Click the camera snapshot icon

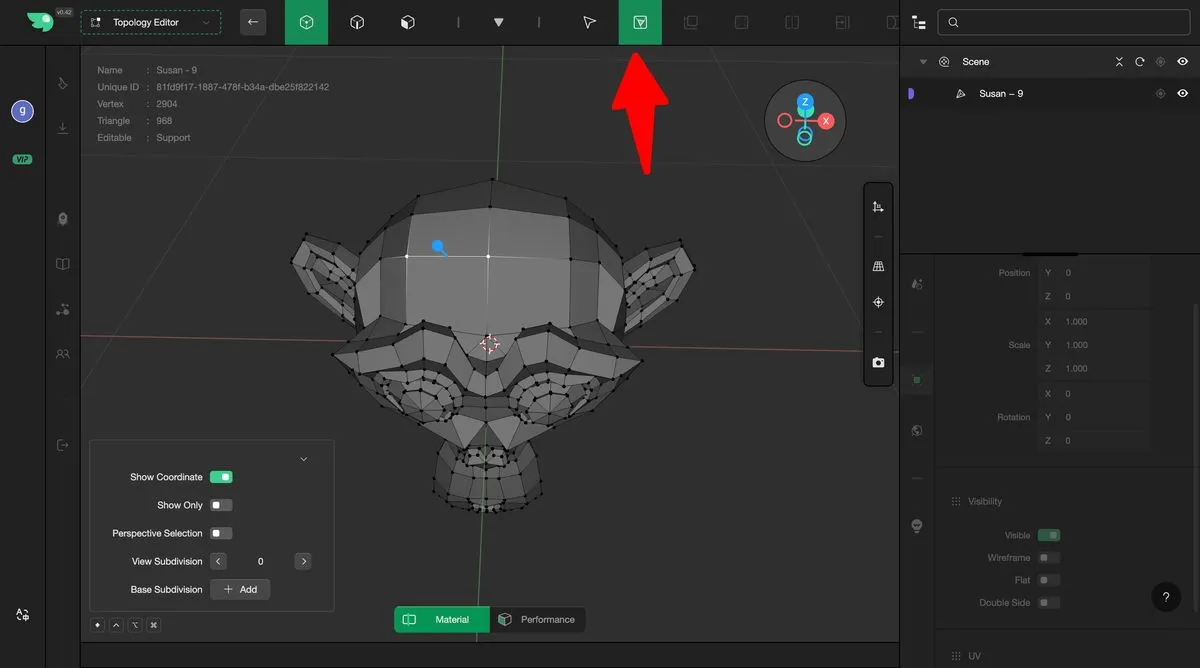[x=878, y=363]
